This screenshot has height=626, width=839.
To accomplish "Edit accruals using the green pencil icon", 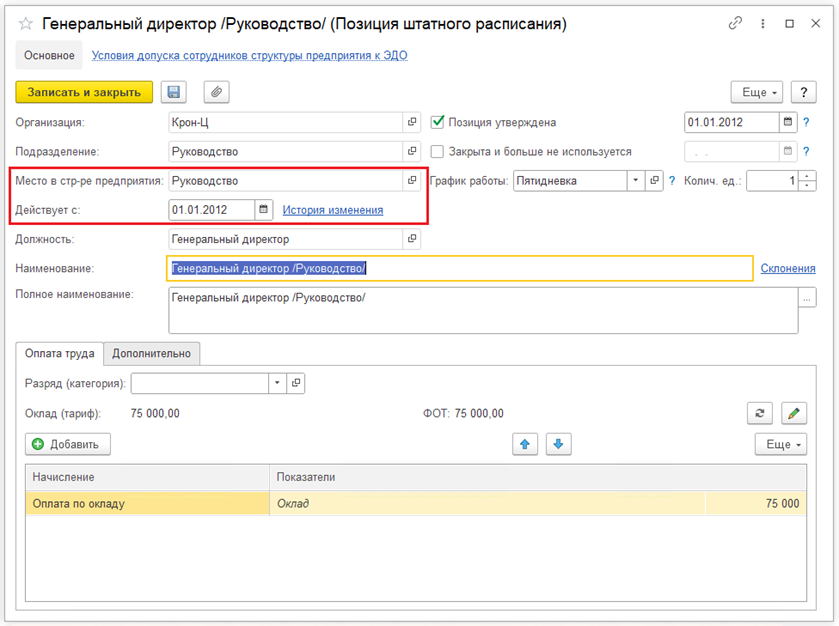I will point(794,413).
